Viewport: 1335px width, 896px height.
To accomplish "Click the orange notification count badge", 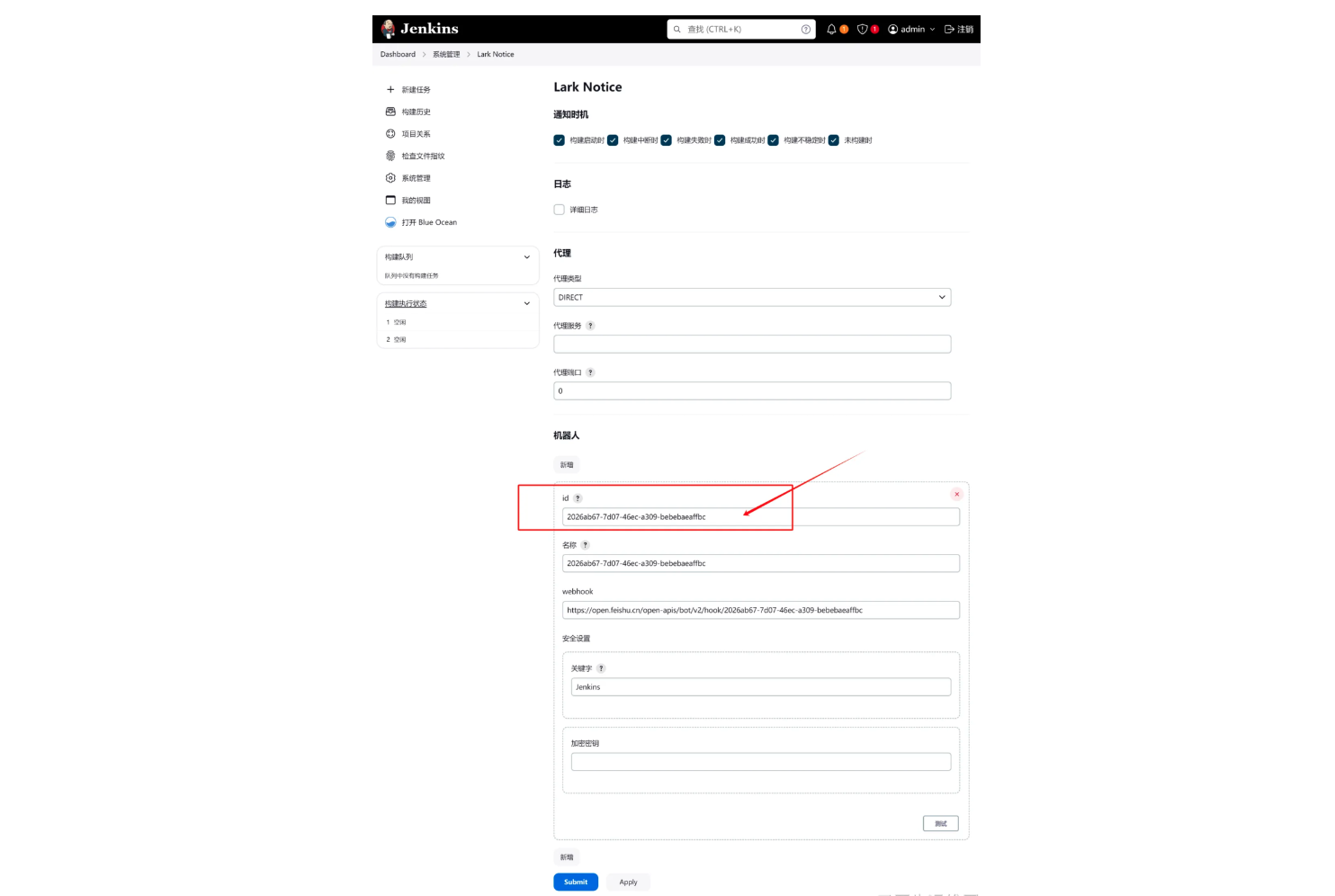I will pos(844,29).
